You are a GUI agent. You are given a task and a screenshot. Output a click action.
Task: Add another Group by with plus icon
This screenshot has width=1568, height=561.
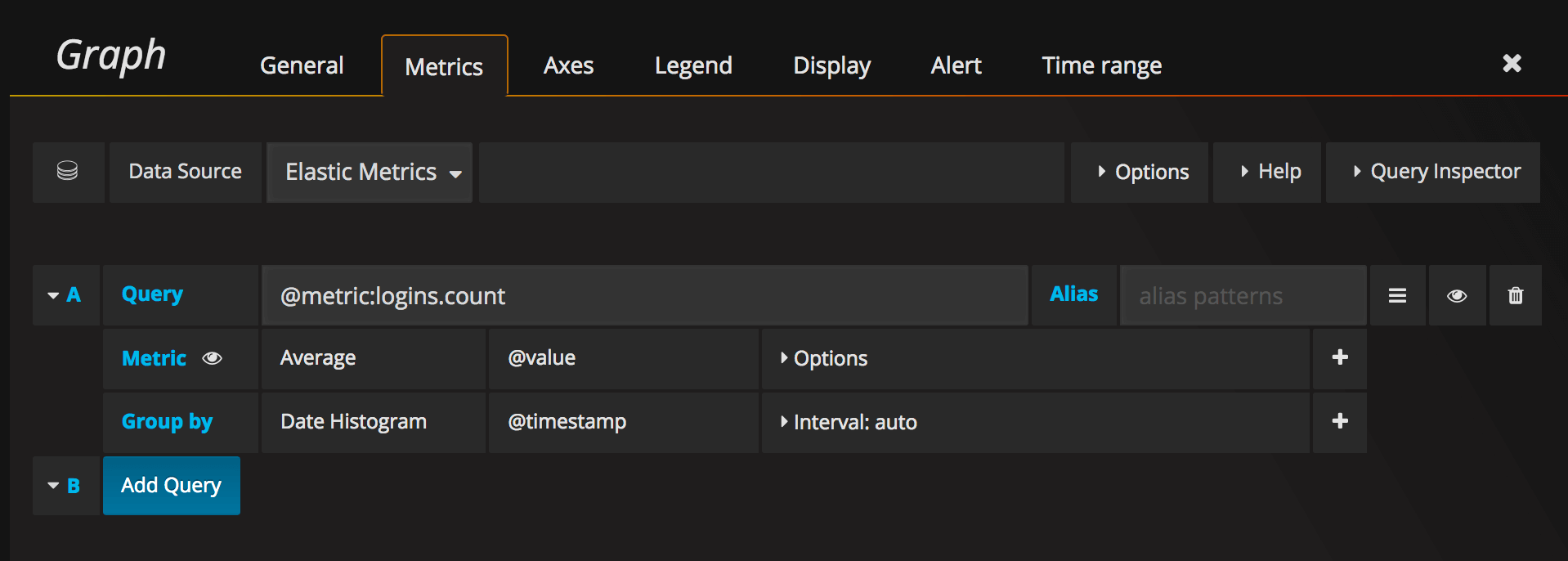(1339, 421)
